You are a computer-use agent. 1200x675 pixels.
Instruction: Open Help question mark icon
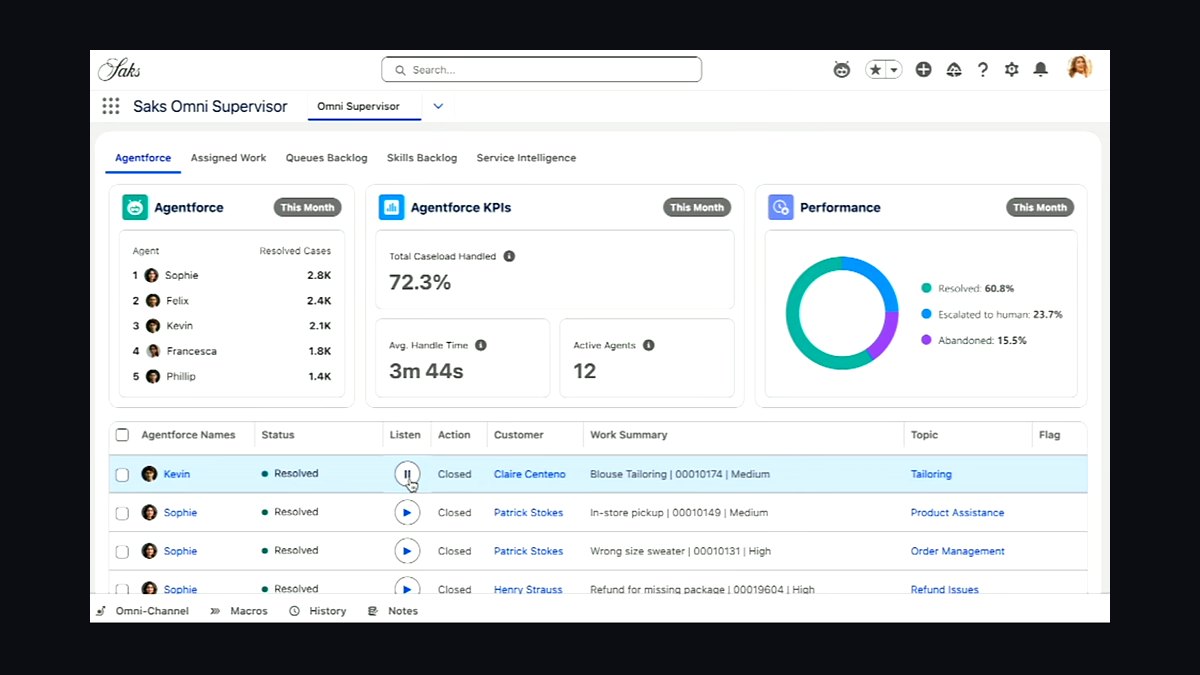coord(983,69)
